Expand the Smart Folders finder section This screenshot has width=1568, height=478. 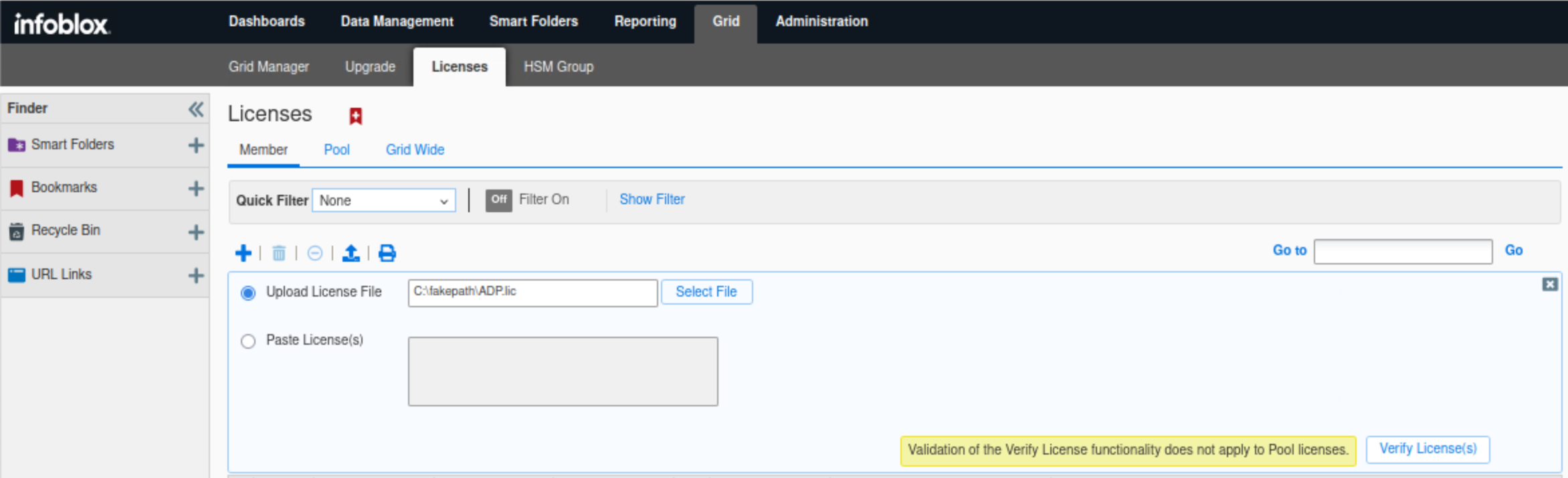196,145
